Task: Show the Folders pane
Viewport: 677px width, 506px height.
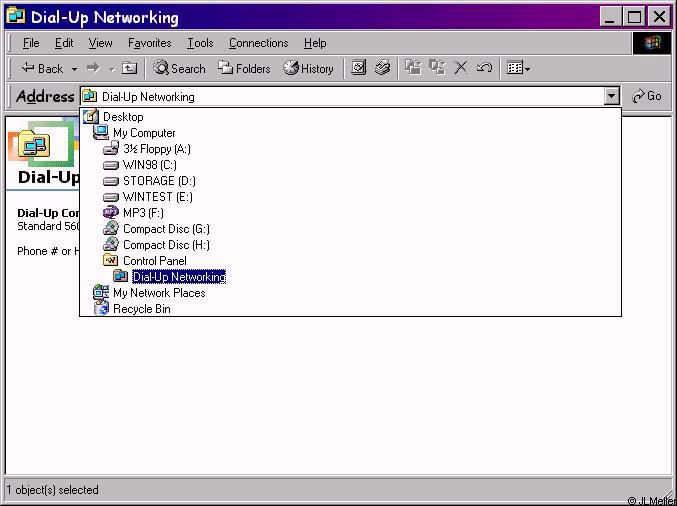Action: [x=244, y=68]
